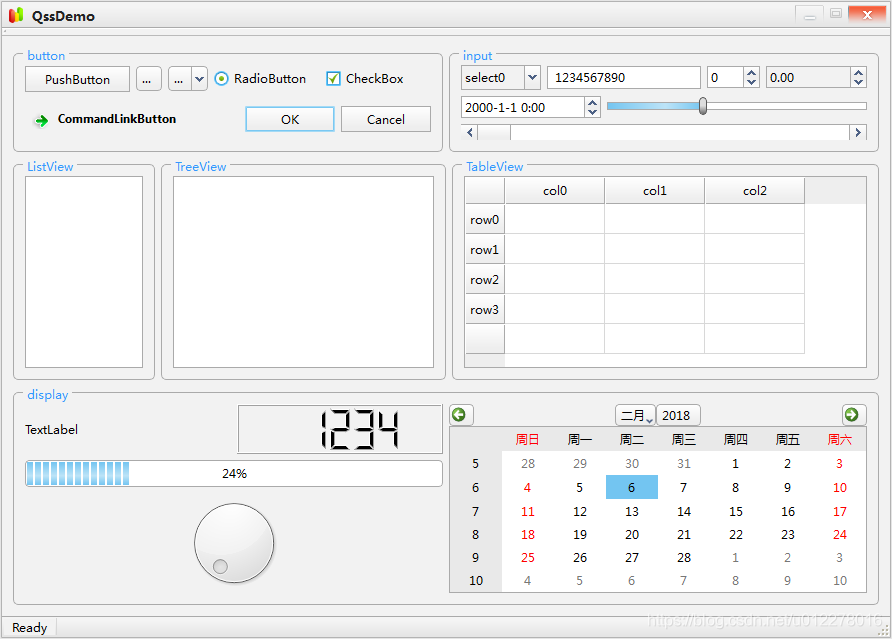Click the horizontal slider handle
892x639 pixels.
click(703, 106)
